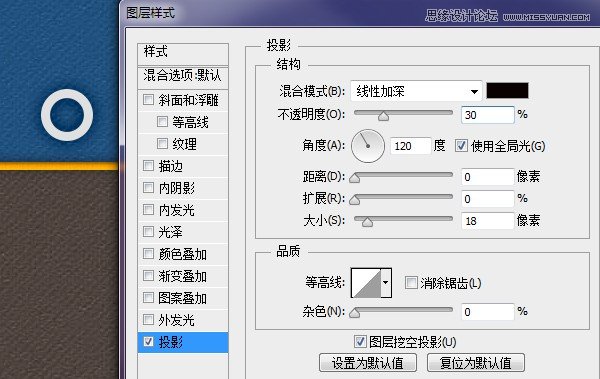Click the black shadow color swatch
The height and width of the screenshot is (379, 600).
click(507, 91)
